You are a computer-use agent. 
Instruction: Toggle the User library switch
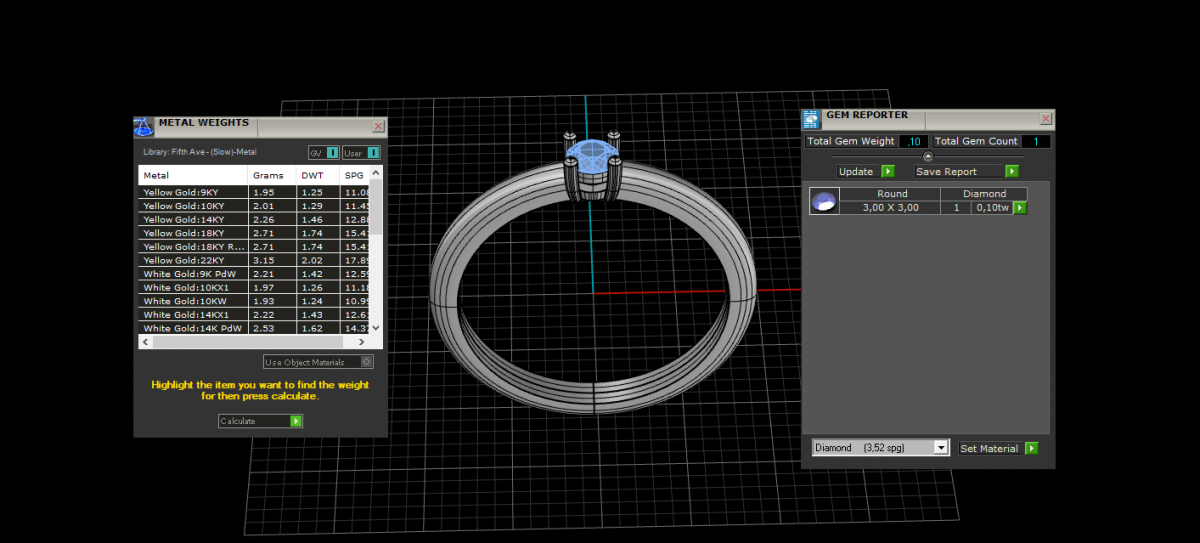pos(373,153)
